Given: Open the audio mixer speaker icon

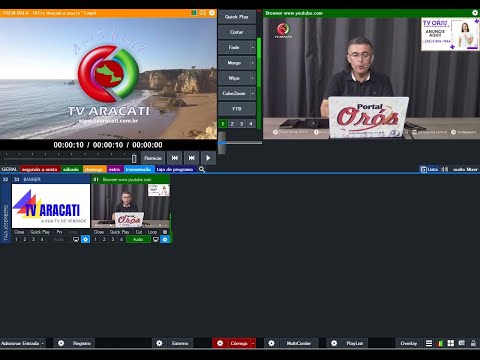Looking at the screenshot, I should click(444, 169).
